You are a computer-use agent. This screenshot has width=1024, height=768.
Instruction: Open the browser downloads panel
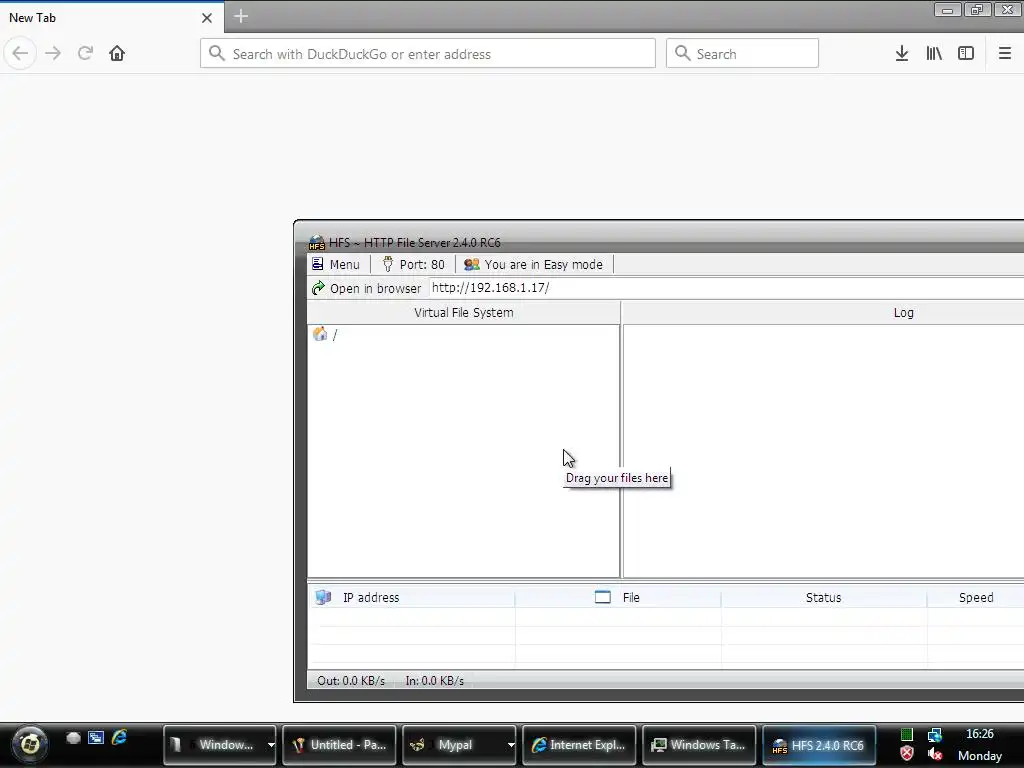902,54
